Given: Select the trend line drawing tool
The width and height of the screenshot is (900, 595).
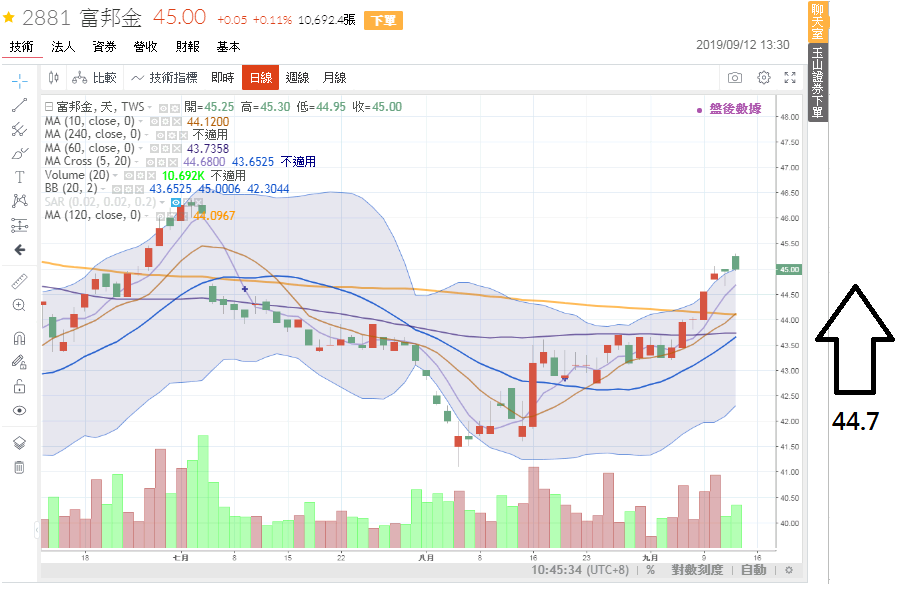Looking at the screenshot, I should point(20,105).
